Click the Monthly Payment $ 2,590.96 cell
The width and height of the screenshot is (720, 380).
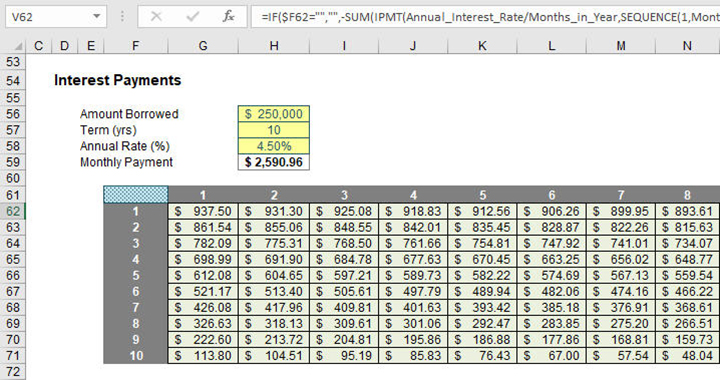click(x=274, y=162)
